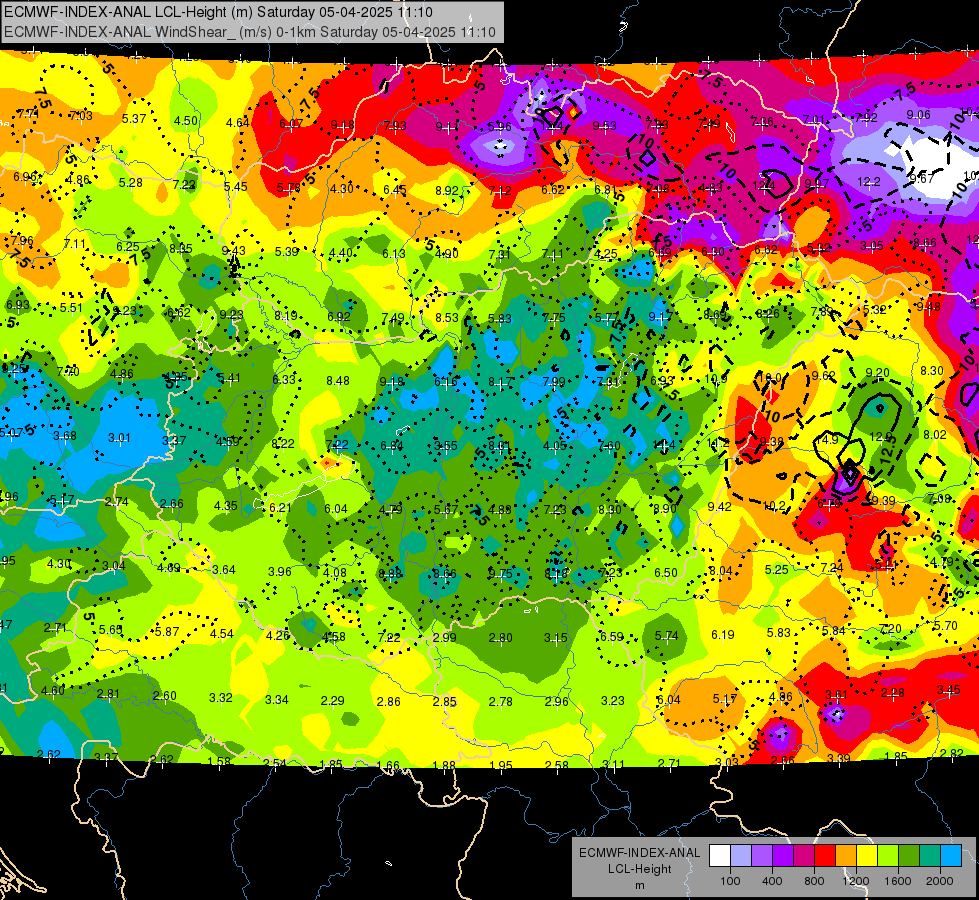The image size is (979, 900).
Task: Click the grid value '7.03'
Action: [x=81, y=116]
